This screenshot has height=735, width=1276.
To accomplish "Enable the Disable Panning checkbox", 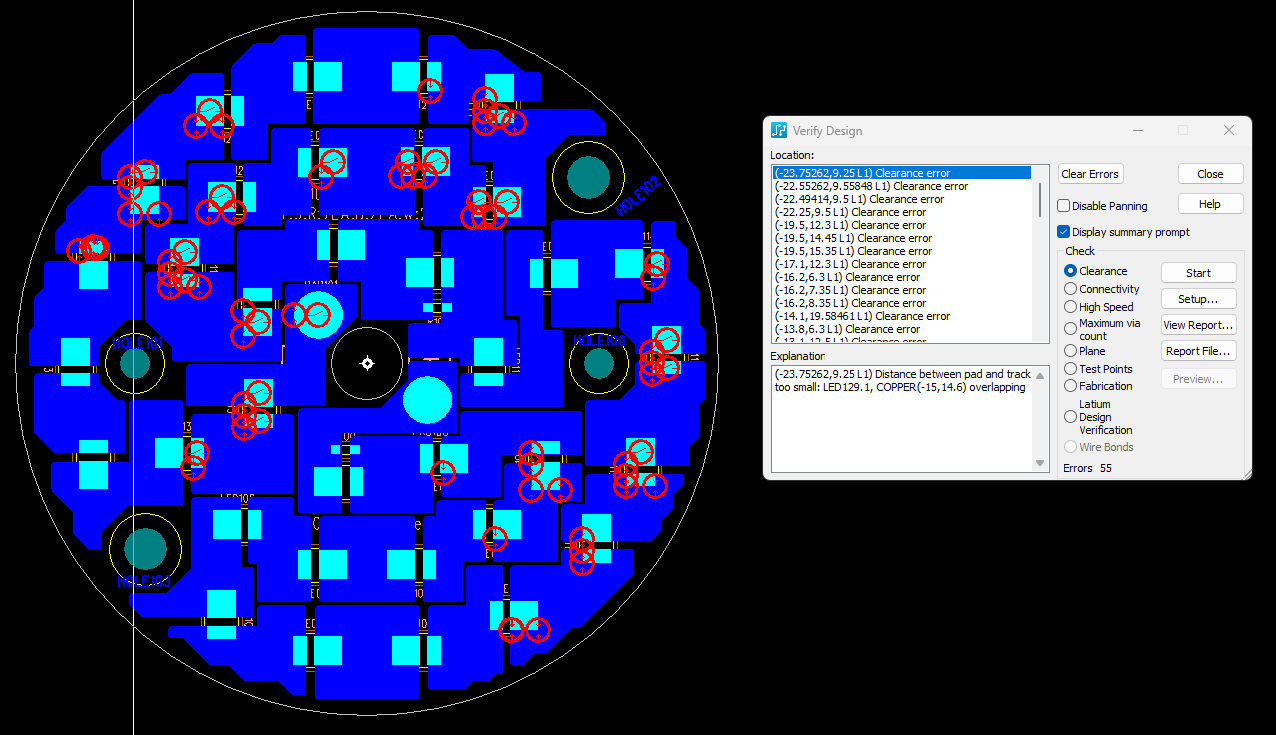I will (x=1065, y=206).
